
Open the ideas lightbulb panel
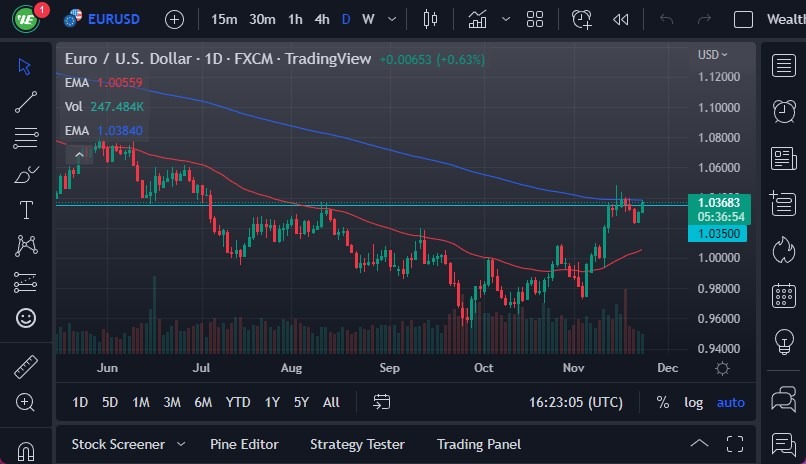coord(784,341)
